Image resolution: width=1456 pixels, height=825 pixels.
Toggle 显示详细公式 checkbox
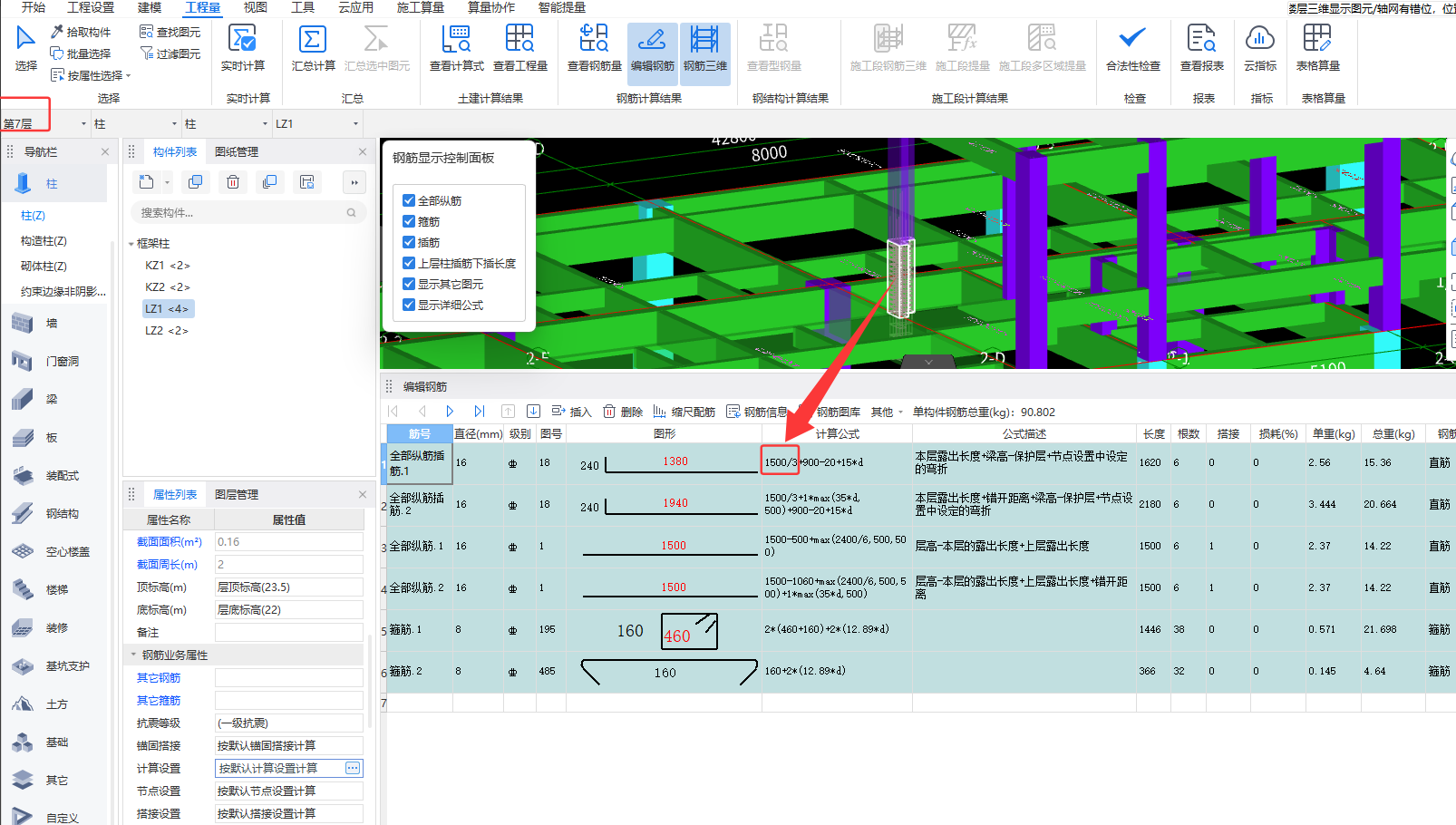(x=409, y=305)
